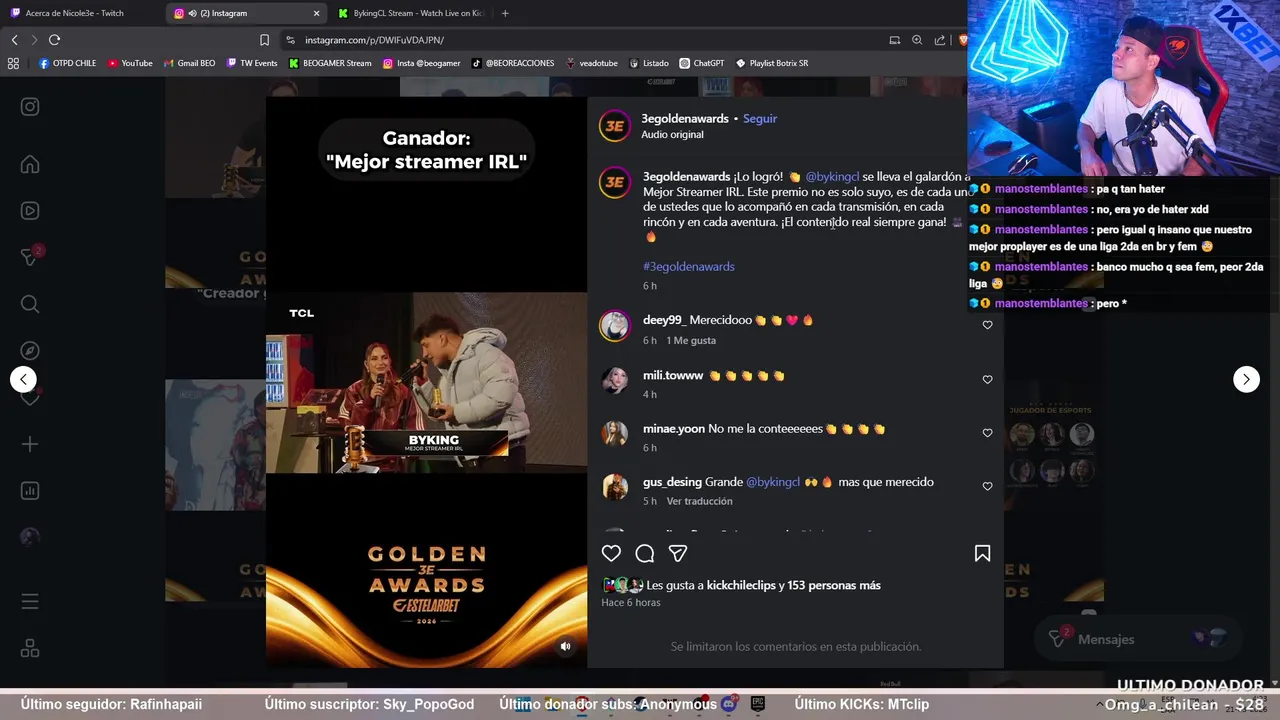The image size is (1280, 720).
Task: Go to Instagram Home icon in sidebar
Action: [30, 165]
